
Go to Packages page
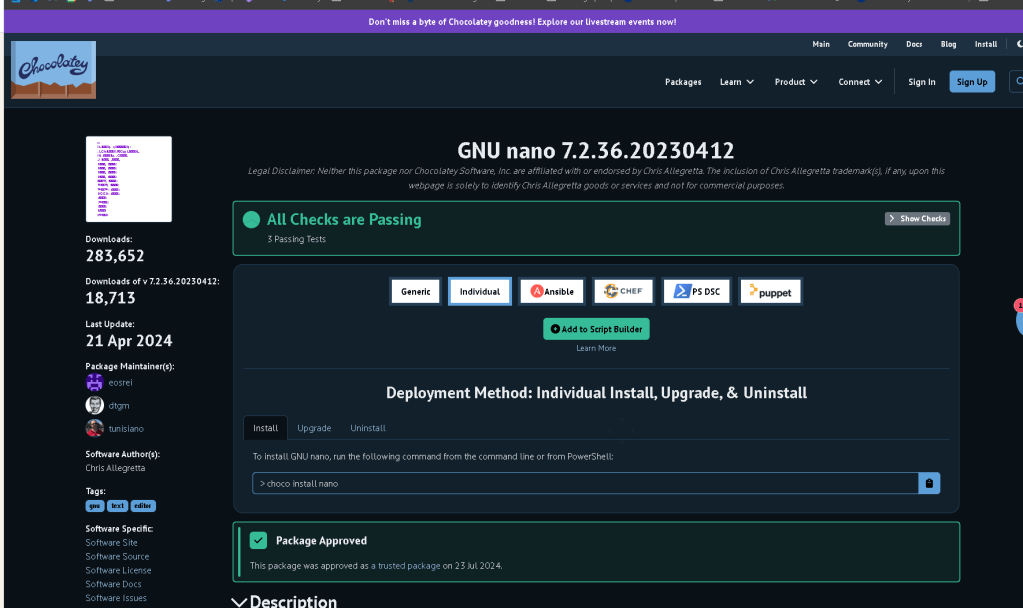[x=683, y=82]
